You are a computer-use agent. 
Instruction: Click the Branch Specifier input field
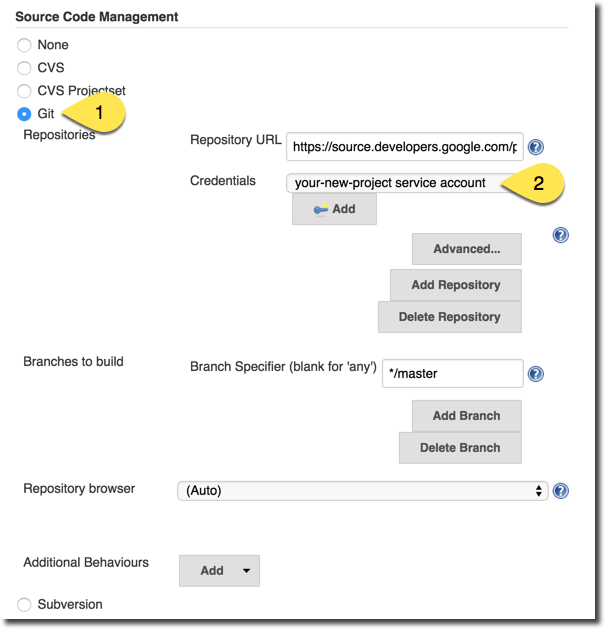[453, 373]
